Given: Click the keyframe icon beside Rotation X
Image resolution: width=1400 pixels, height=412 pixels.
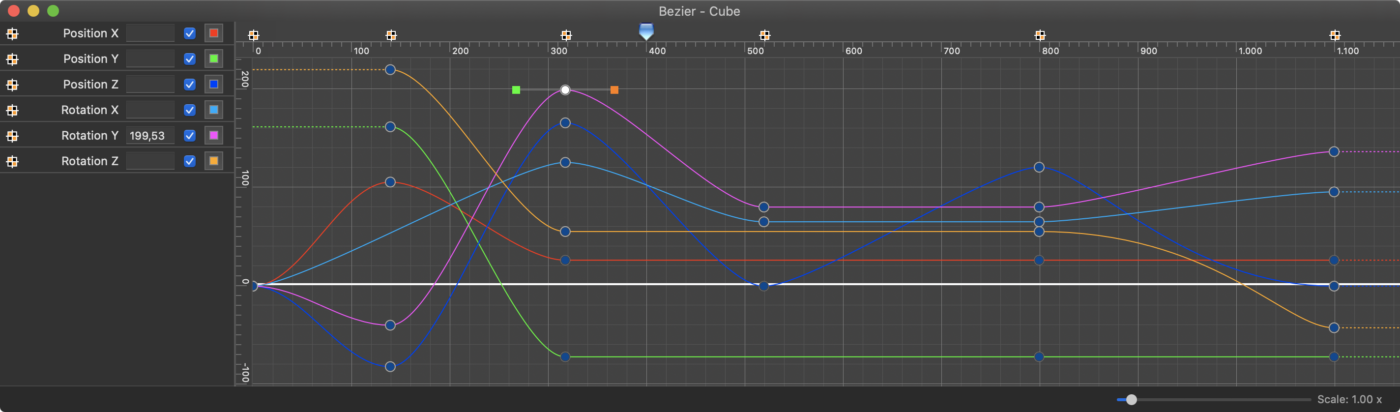Looking at the screenshot, I should tap(12, 110).
